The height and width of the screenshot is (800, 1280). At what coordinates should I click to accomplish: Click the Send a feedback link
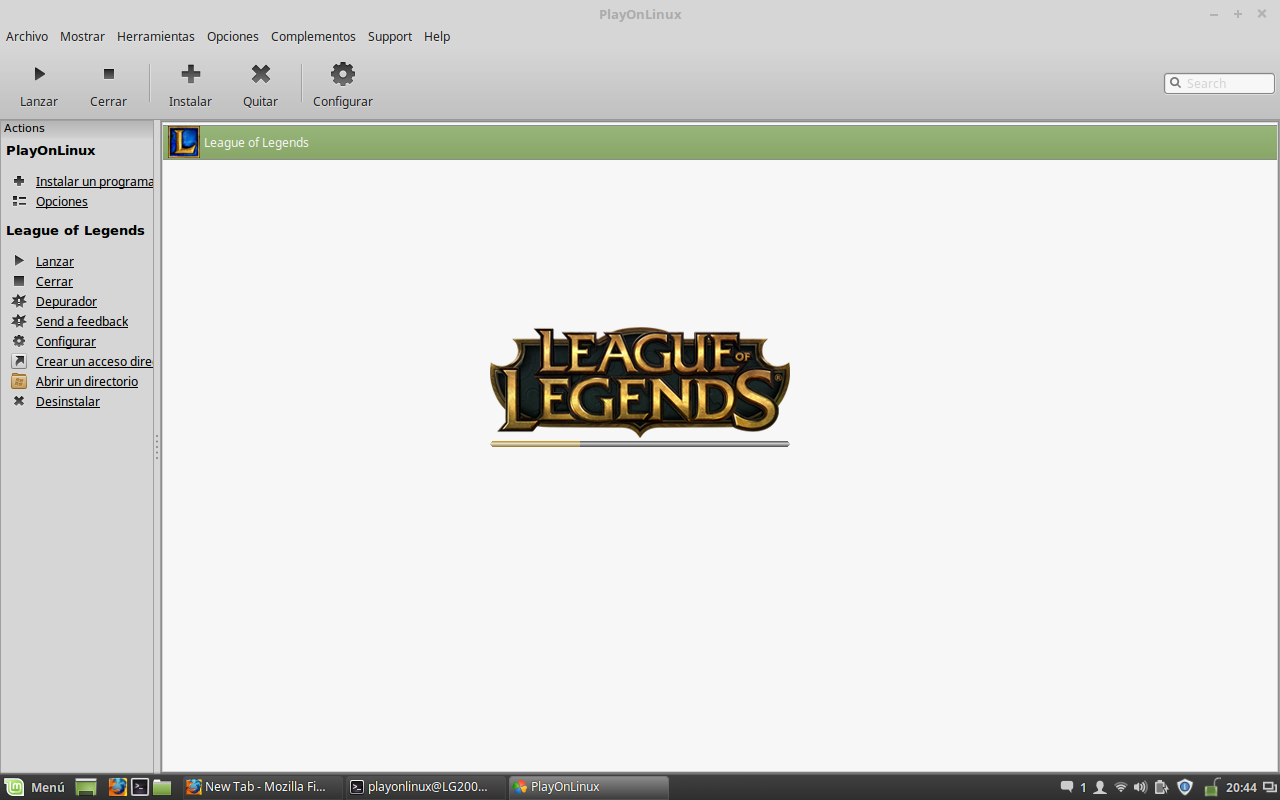point(82,321)
